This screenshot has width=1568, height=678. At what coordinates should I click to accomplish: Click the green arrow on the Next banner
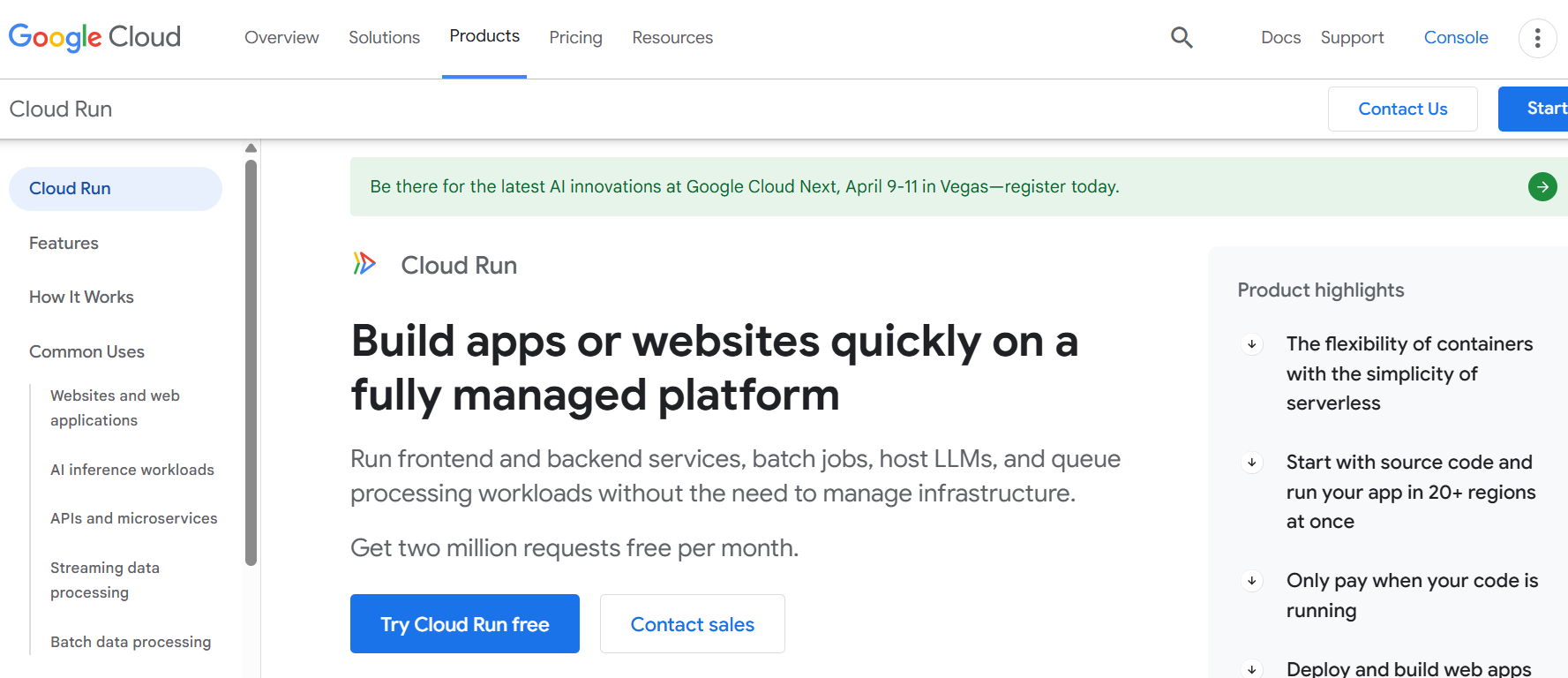click(x=1542, y=186)
